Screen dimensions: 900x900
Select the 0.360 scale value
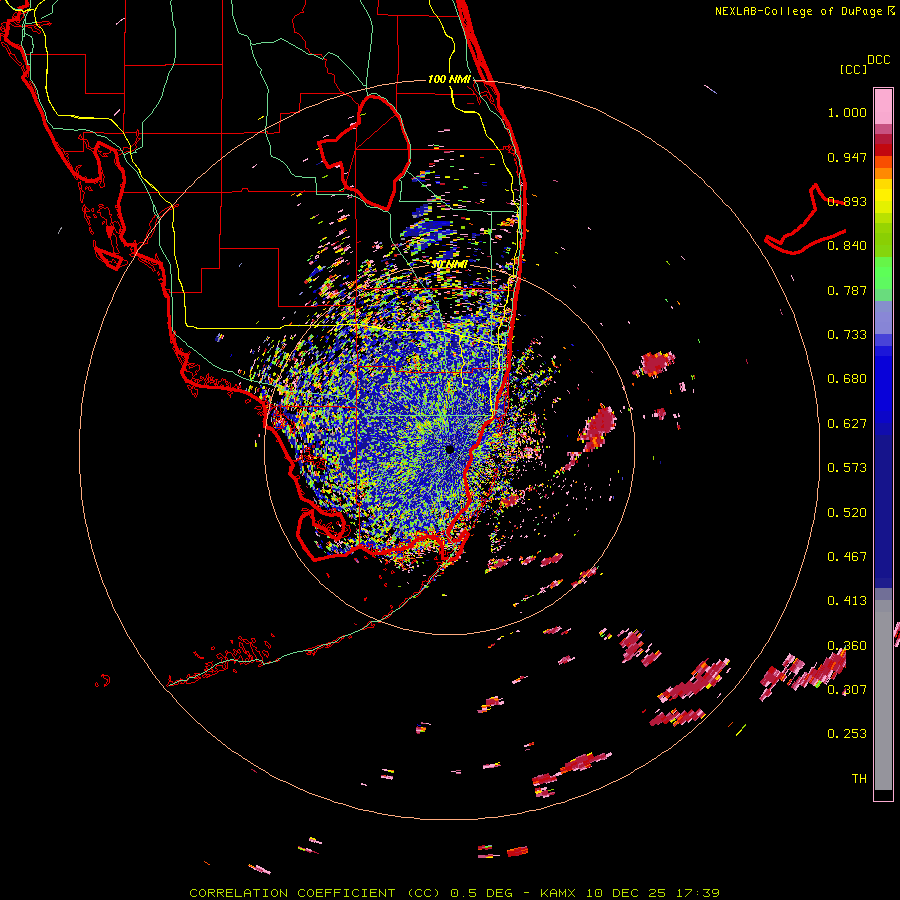(x=847, y=646)
